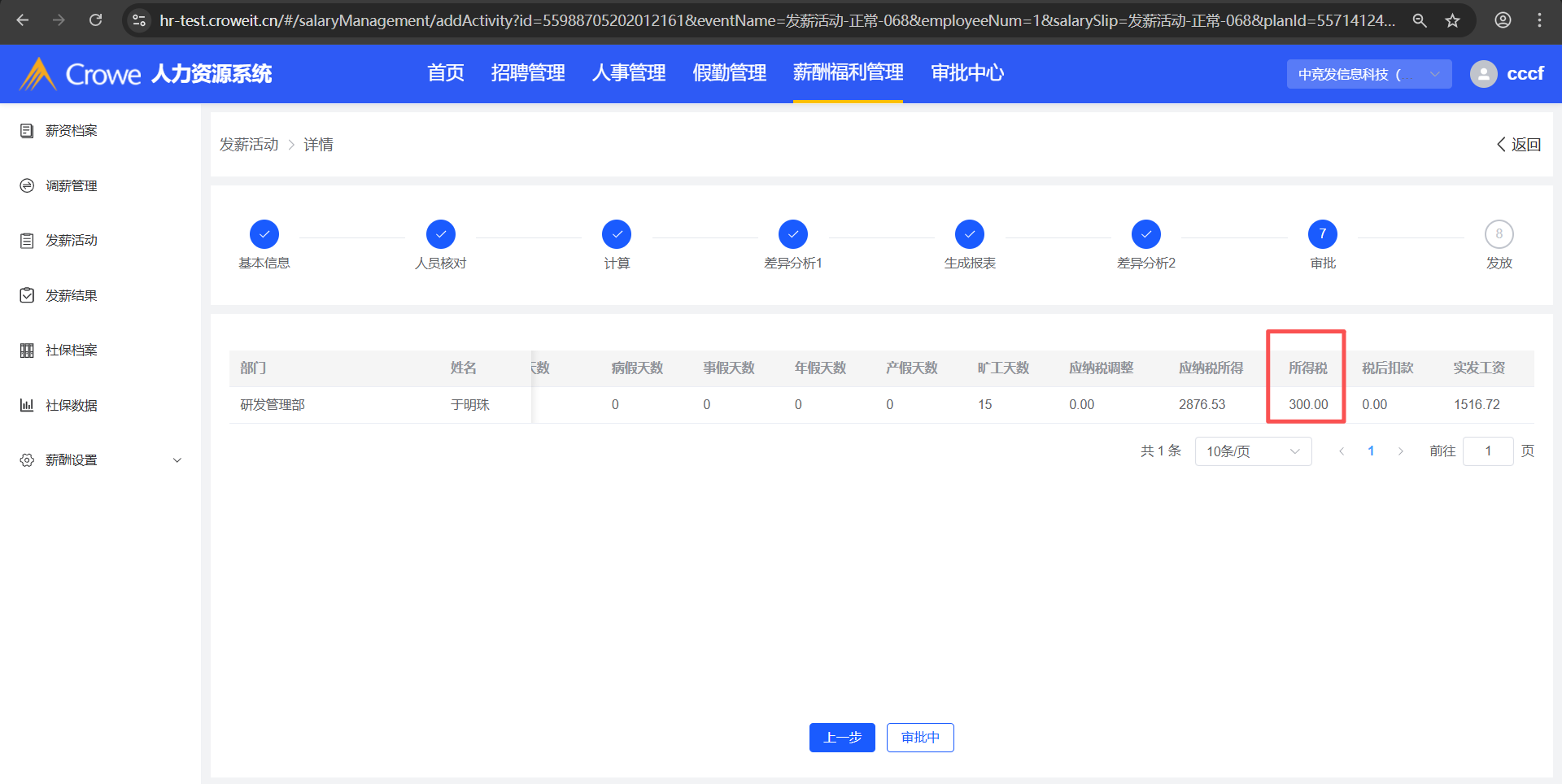This screenshot has height=784, width=1562.
Task: Select the 差异分析2 step circle
Action: click(x=1145, y=234)
